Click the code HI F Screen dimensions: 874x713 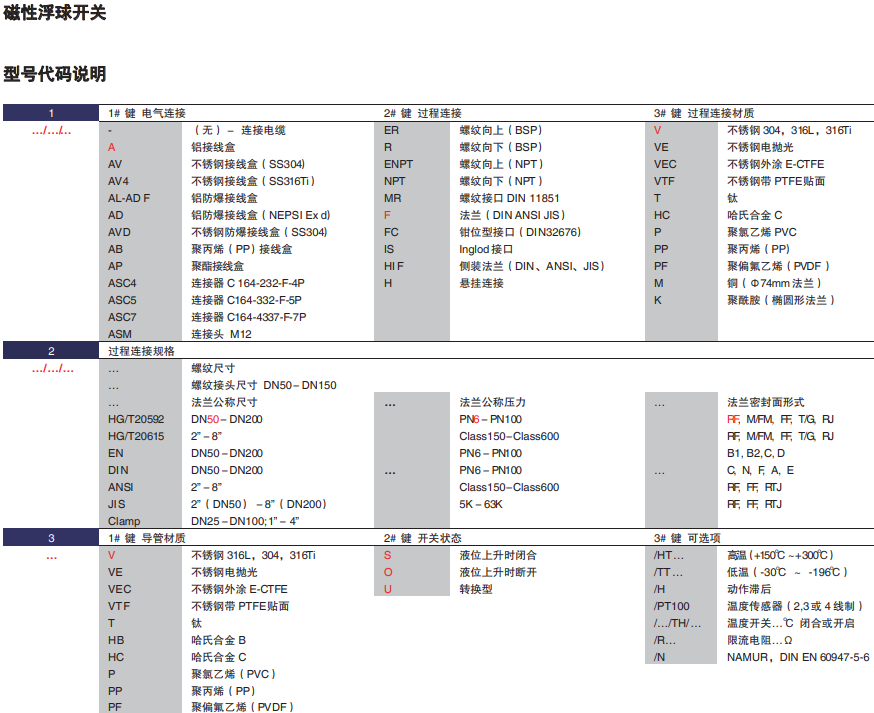(x=394, y=266)
